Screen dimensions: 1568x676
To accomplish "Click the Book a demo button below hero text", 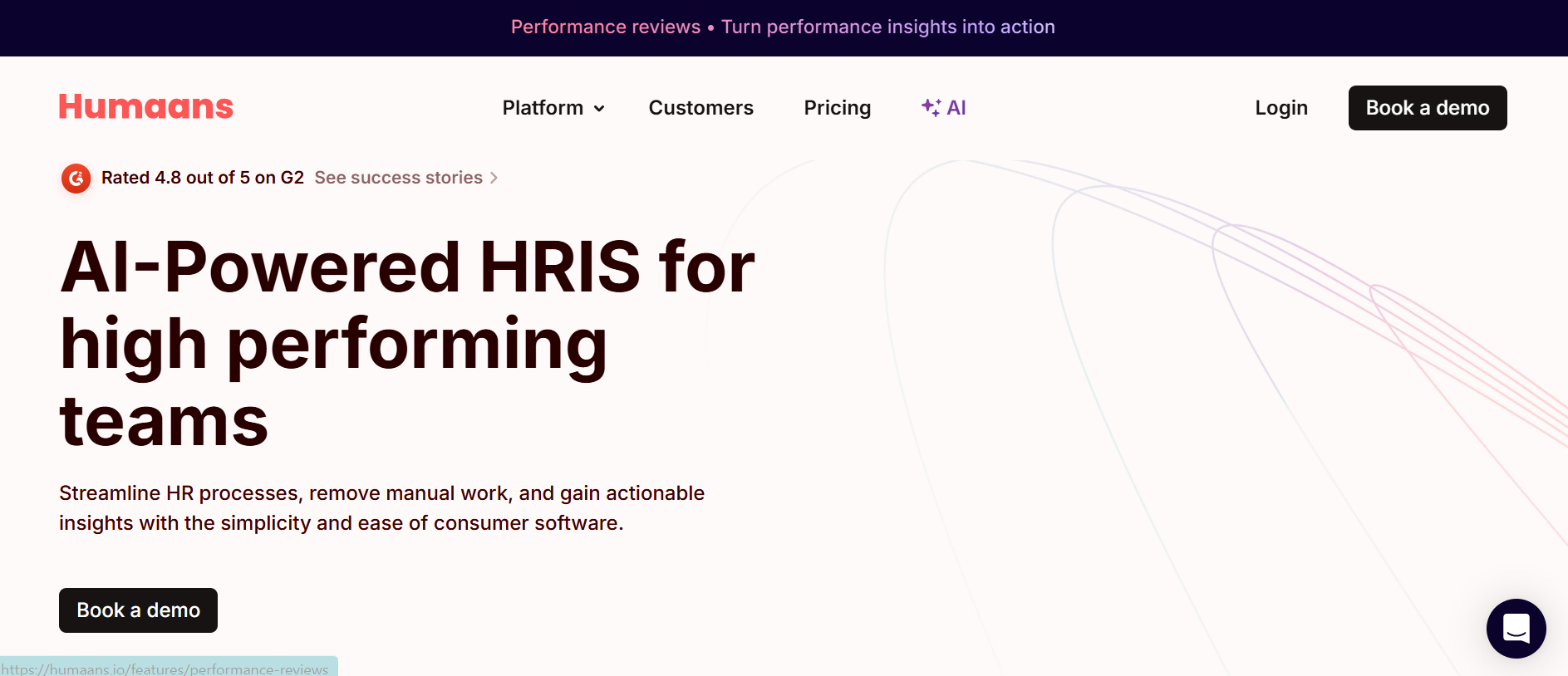I will [138, 610].
